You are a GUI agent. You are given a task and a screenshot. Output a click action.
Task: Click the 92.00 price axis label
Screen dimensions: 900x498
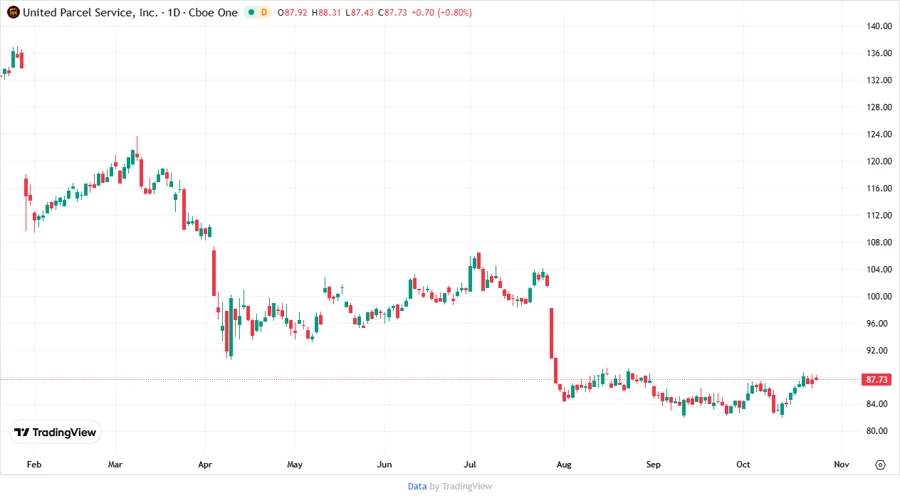tap(877, 350)
